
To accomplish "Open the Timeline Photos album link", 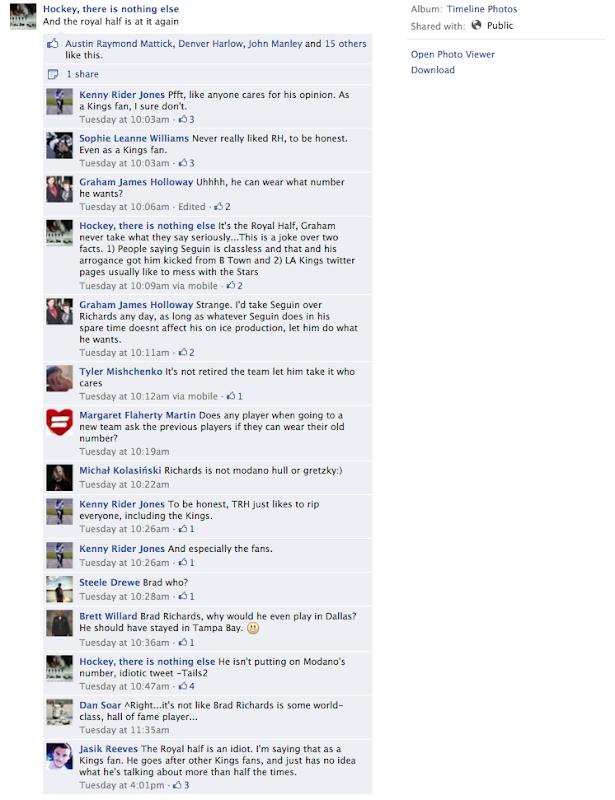I will pyautogui.click(x=482, y=9).
